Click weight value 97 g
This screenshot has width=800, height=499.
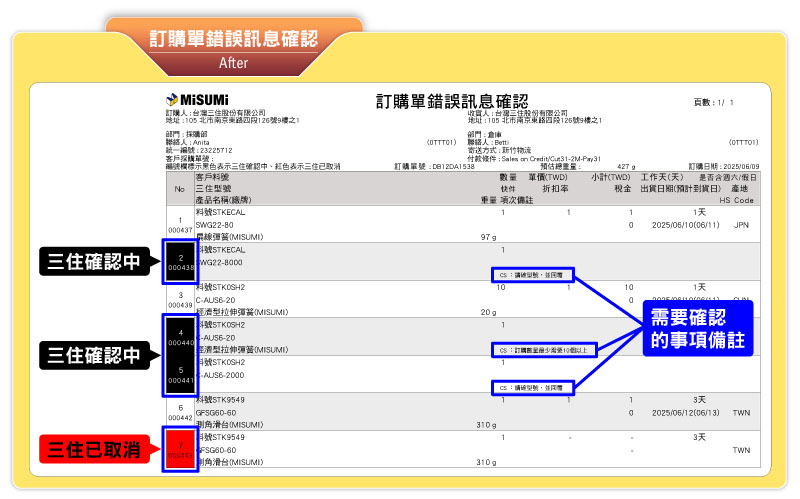[488, 237]
